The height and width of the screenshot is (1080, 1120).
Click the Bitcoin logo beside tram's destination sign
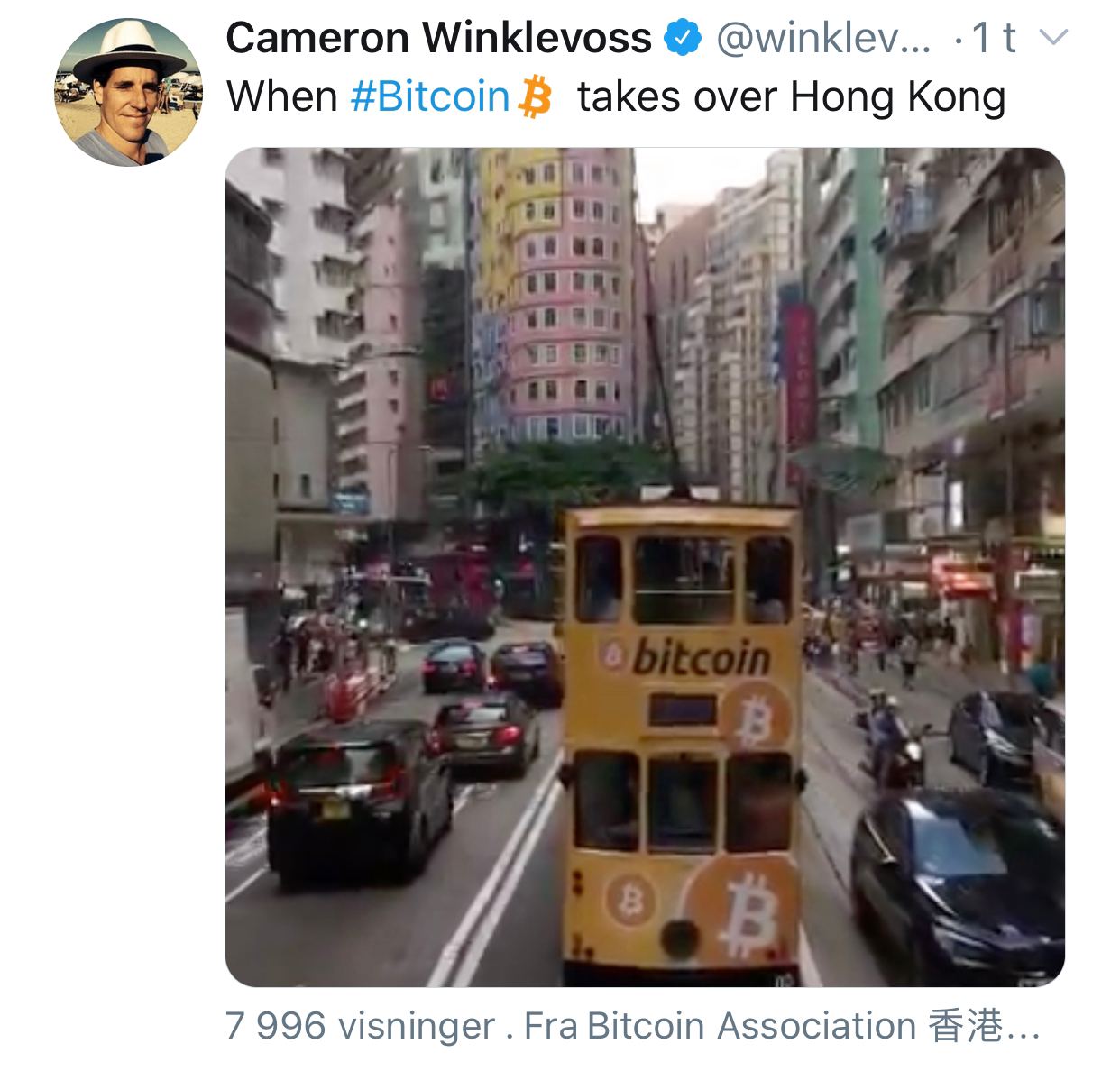pyautogui.click(x=756, y=715)
